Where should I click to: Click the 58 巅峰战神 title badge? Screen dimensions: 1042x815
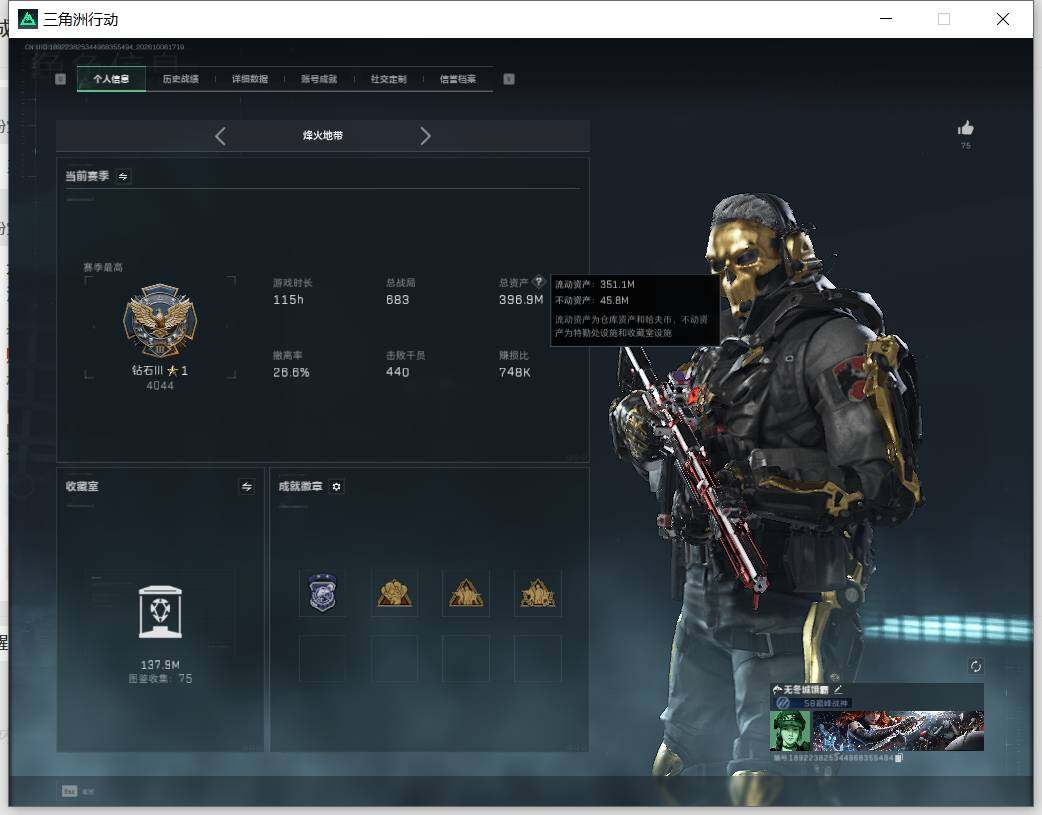coord(813,703)
